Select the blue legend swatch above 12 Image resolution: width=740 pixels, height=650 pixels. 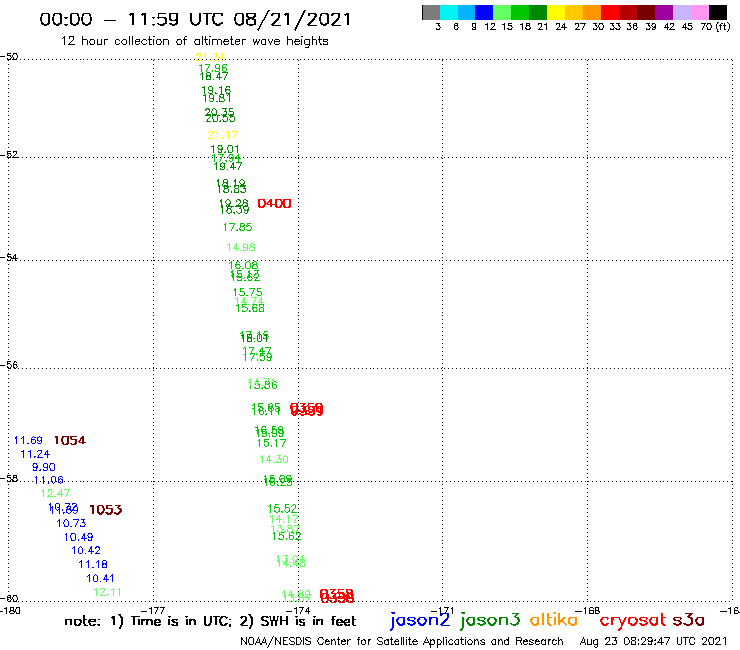coord(484,12)
